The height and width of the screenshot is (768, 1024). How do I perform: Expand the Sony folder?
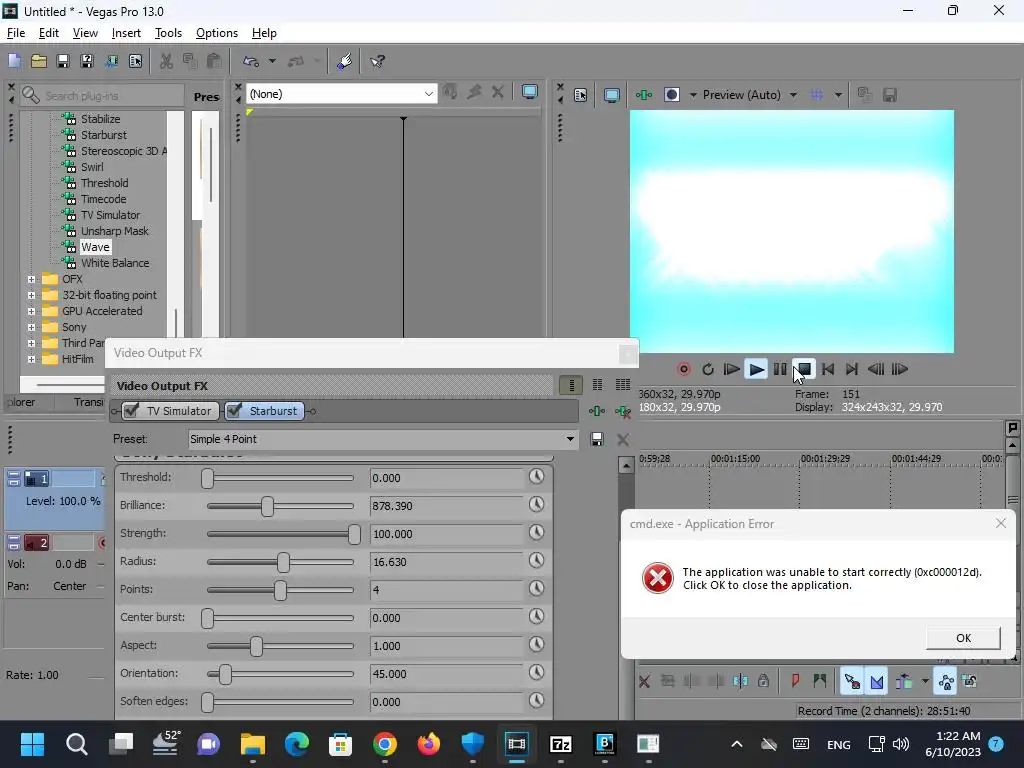[31, 327]
